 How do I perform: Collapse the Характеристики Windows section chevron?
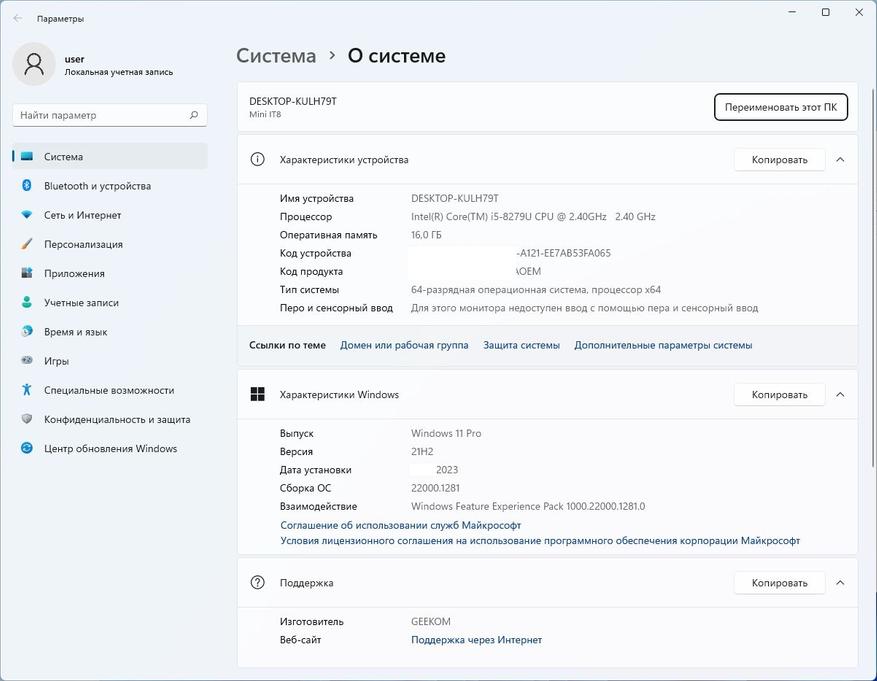[840, 395]
